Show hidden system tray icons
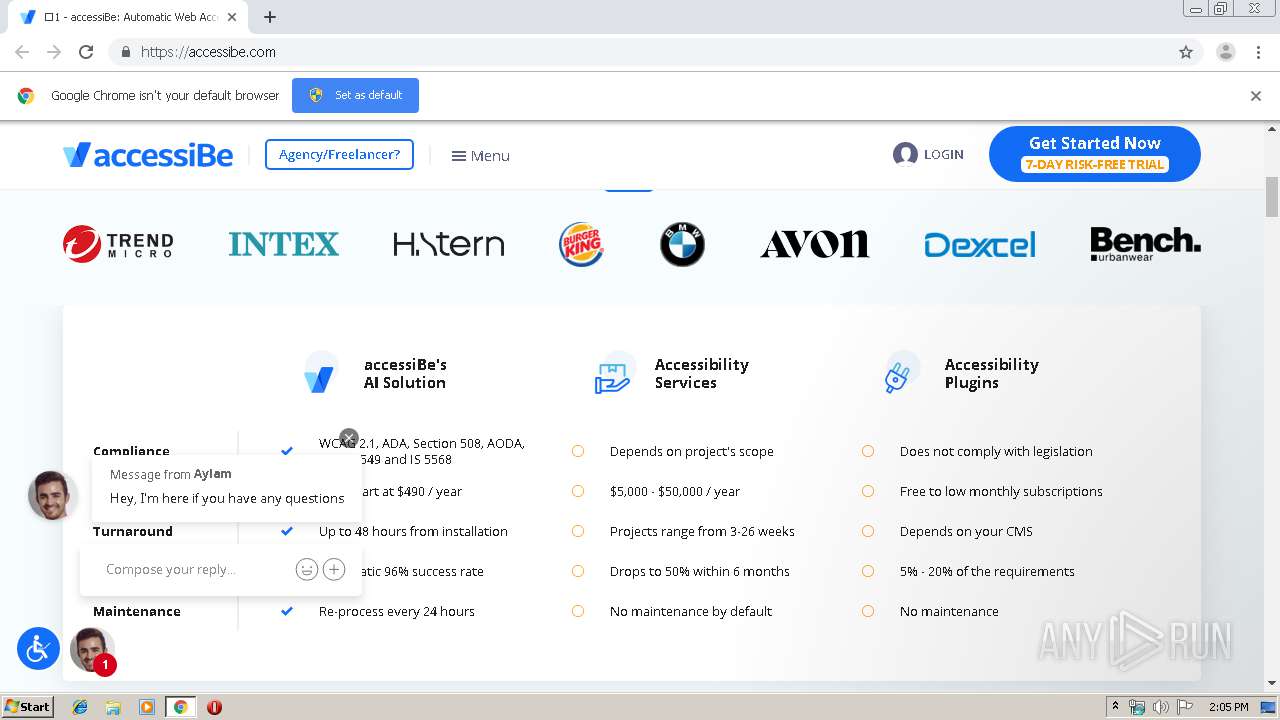This screenshot has width=1280, height=720. click(x=1115, y=707)
